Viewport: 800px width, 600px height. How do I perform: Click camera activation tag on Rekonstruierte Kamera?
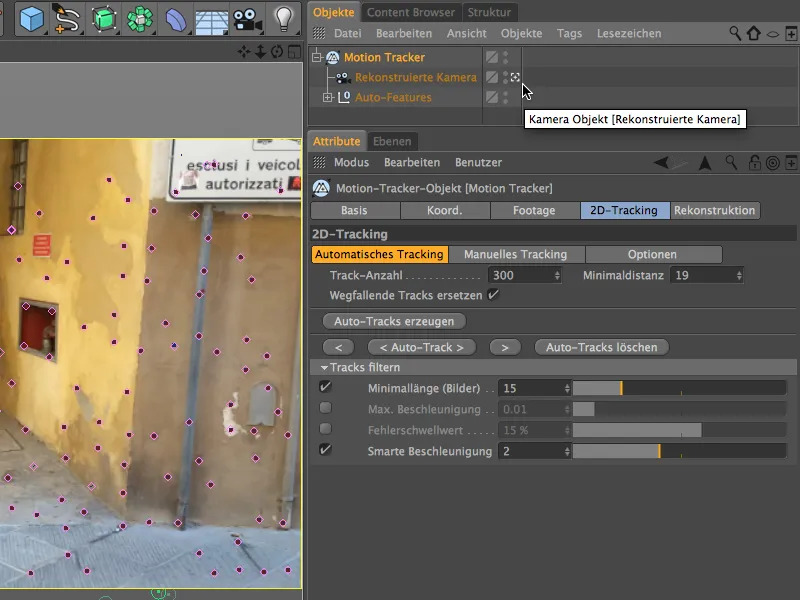(x=515, y=77)
